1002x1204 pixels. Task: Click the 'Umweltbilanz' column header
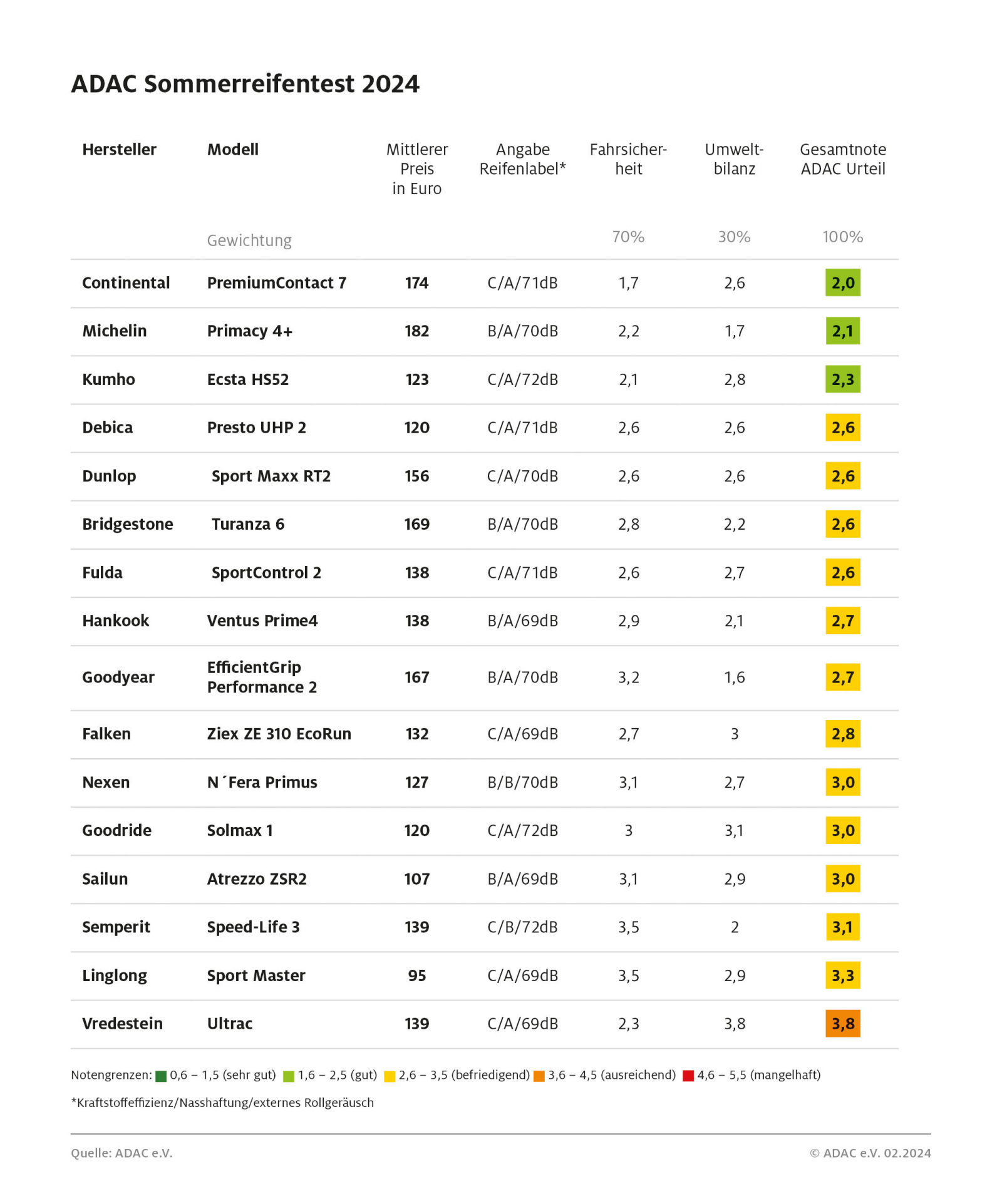[734, 159]
